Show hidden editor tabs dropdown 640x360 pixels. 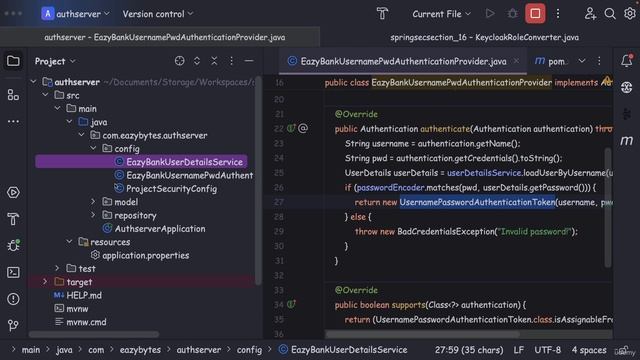[582, 61]
